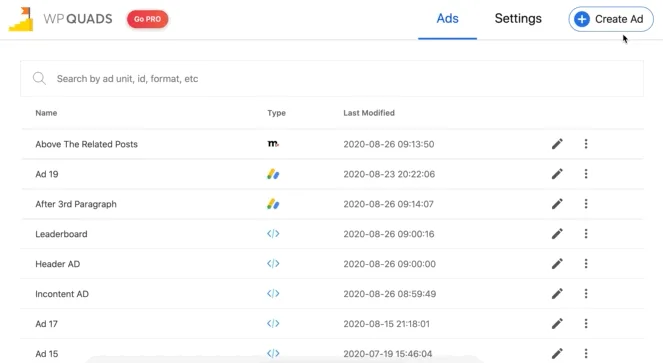Viewport: 663px width, 363px height.
Task: Select the Ad 15 name
Action: (47, 354)
